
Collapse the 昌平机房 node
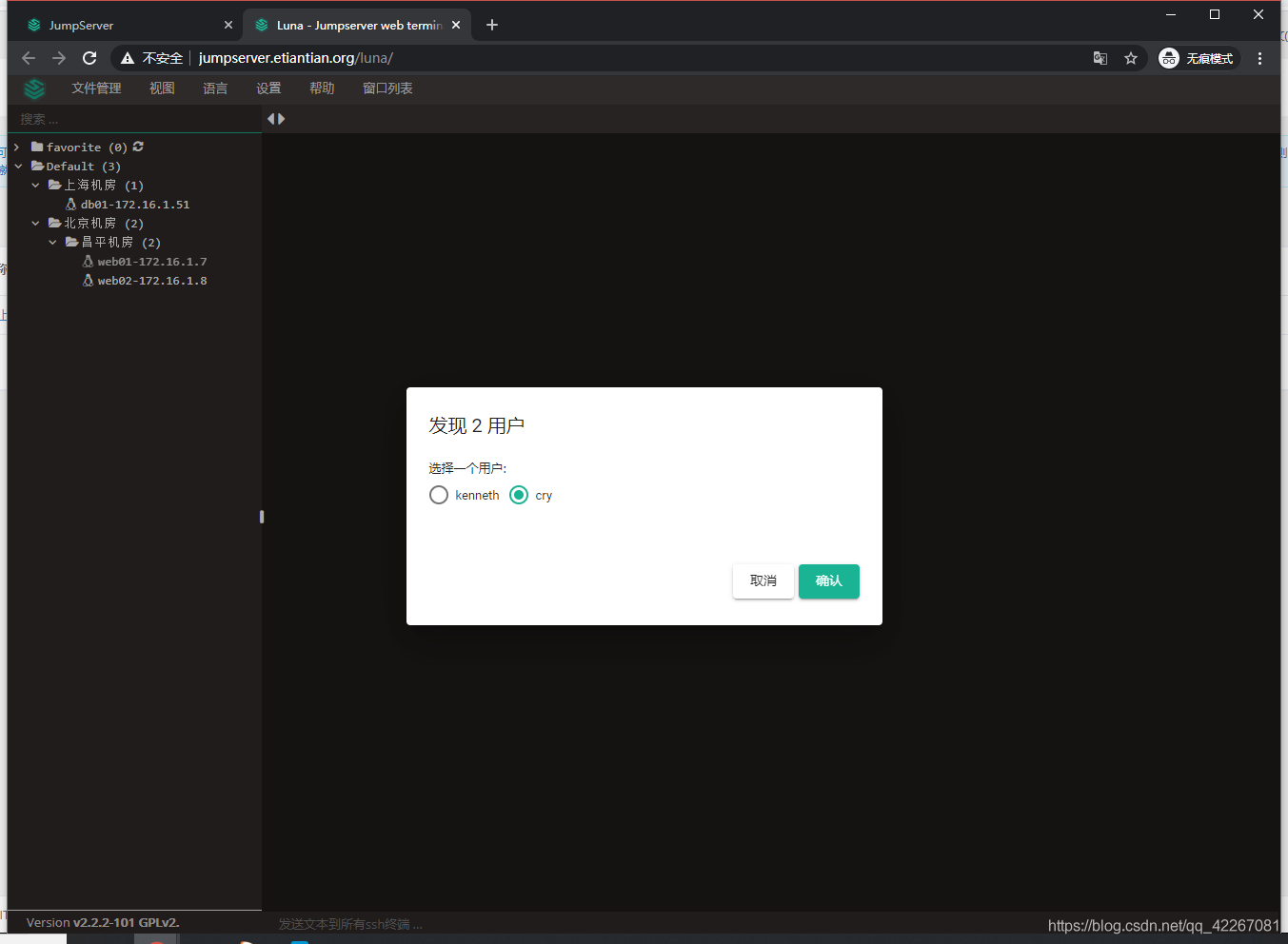click(x=52, y=242)
